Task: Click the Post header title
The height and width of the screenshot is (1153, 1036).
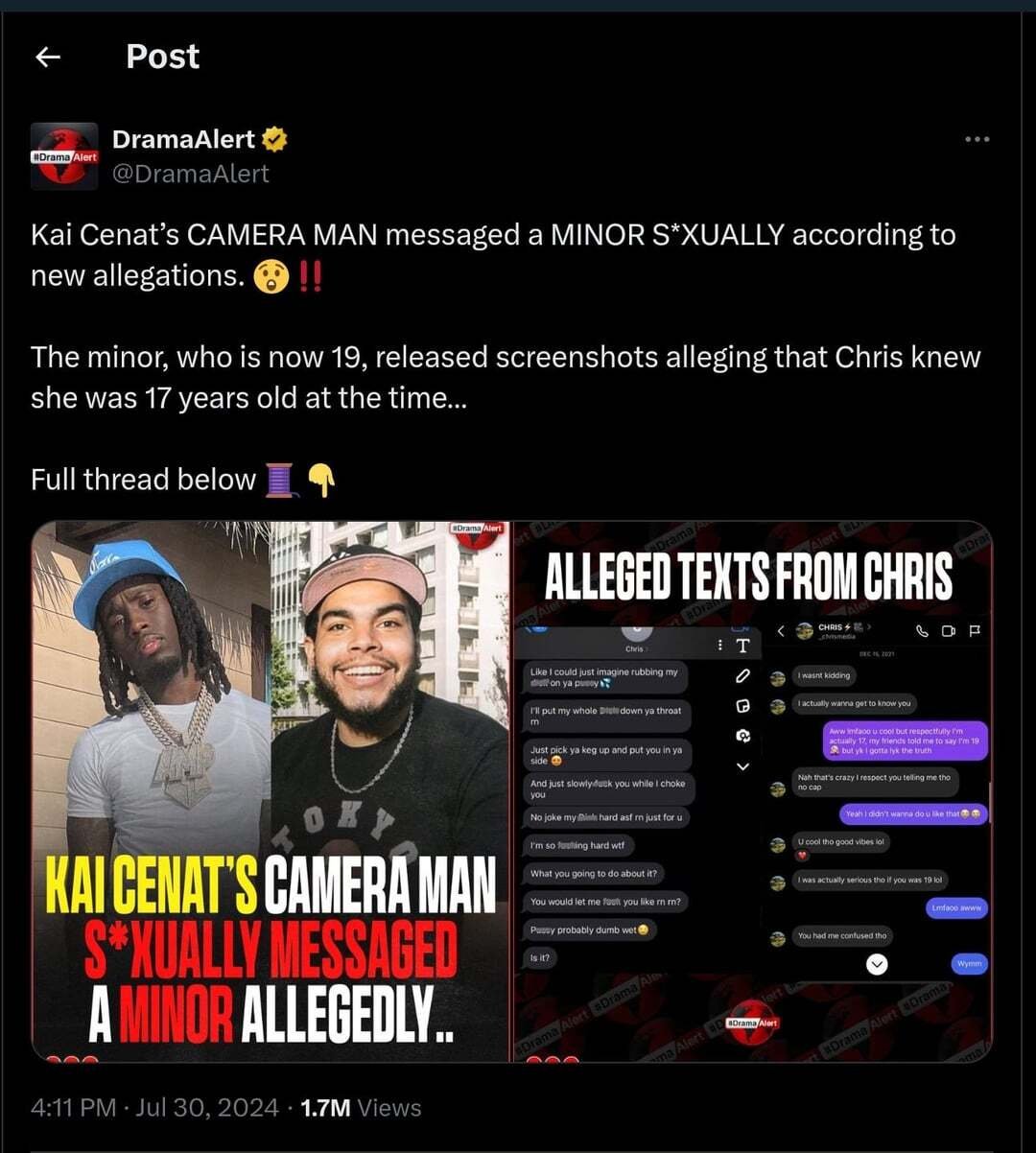Action: 163,57
